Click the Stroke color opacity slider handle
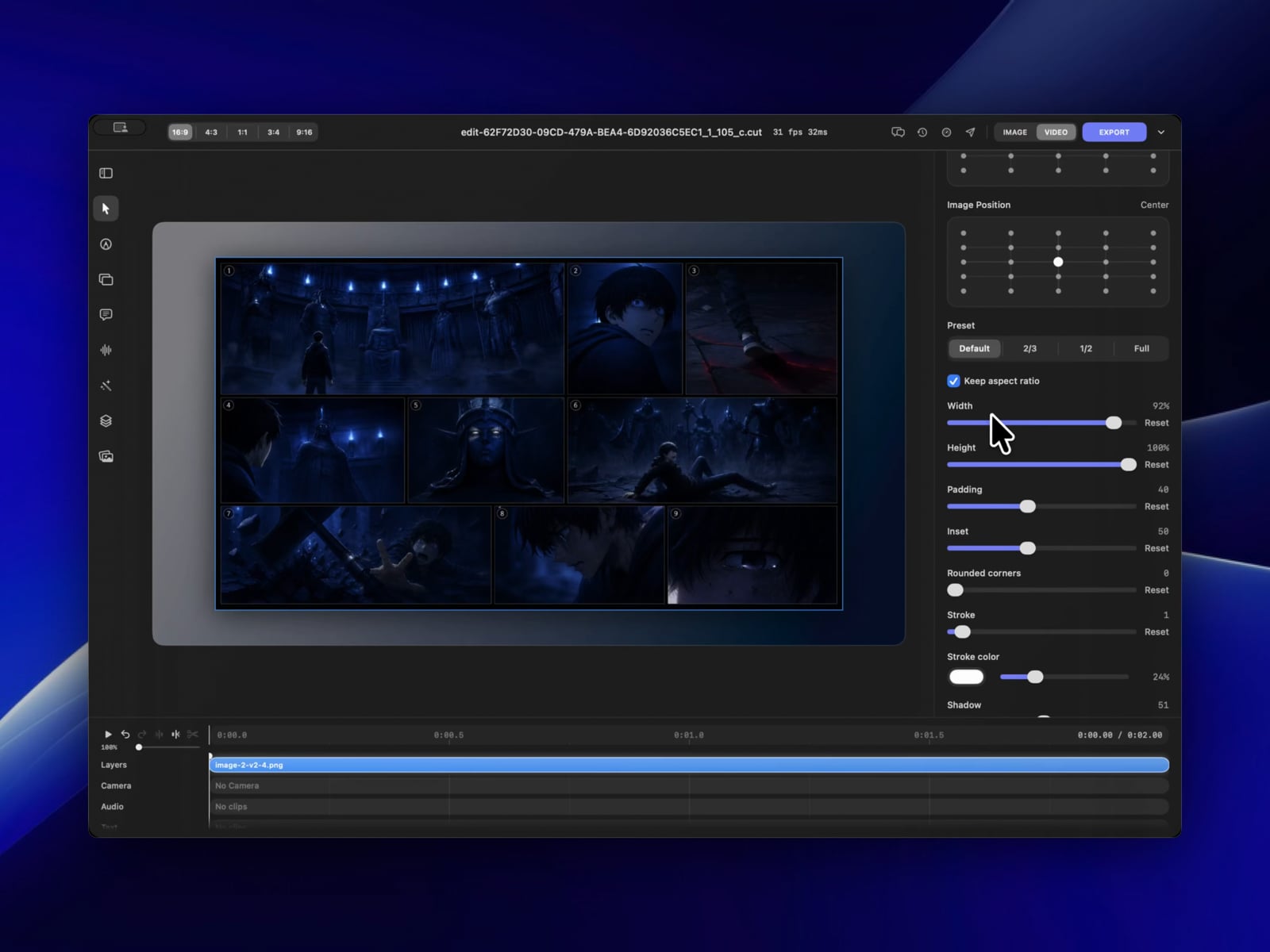 (1035, 677)
